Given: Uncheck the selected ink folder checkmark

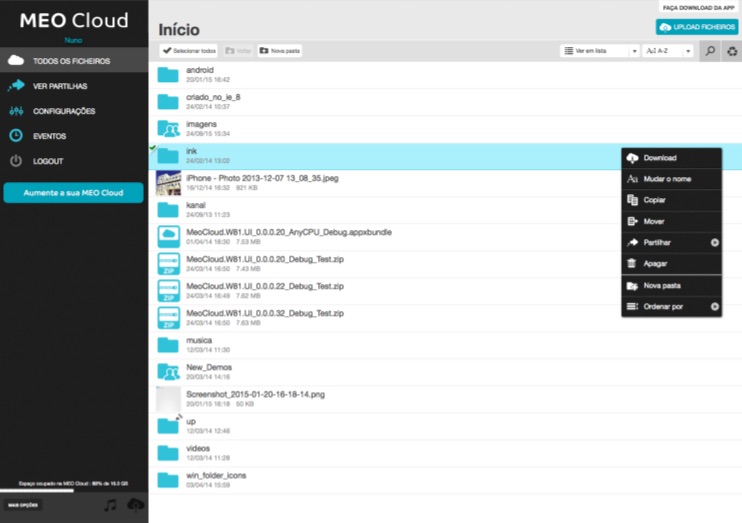Looking at the screenshot, I should pos(153,148).
